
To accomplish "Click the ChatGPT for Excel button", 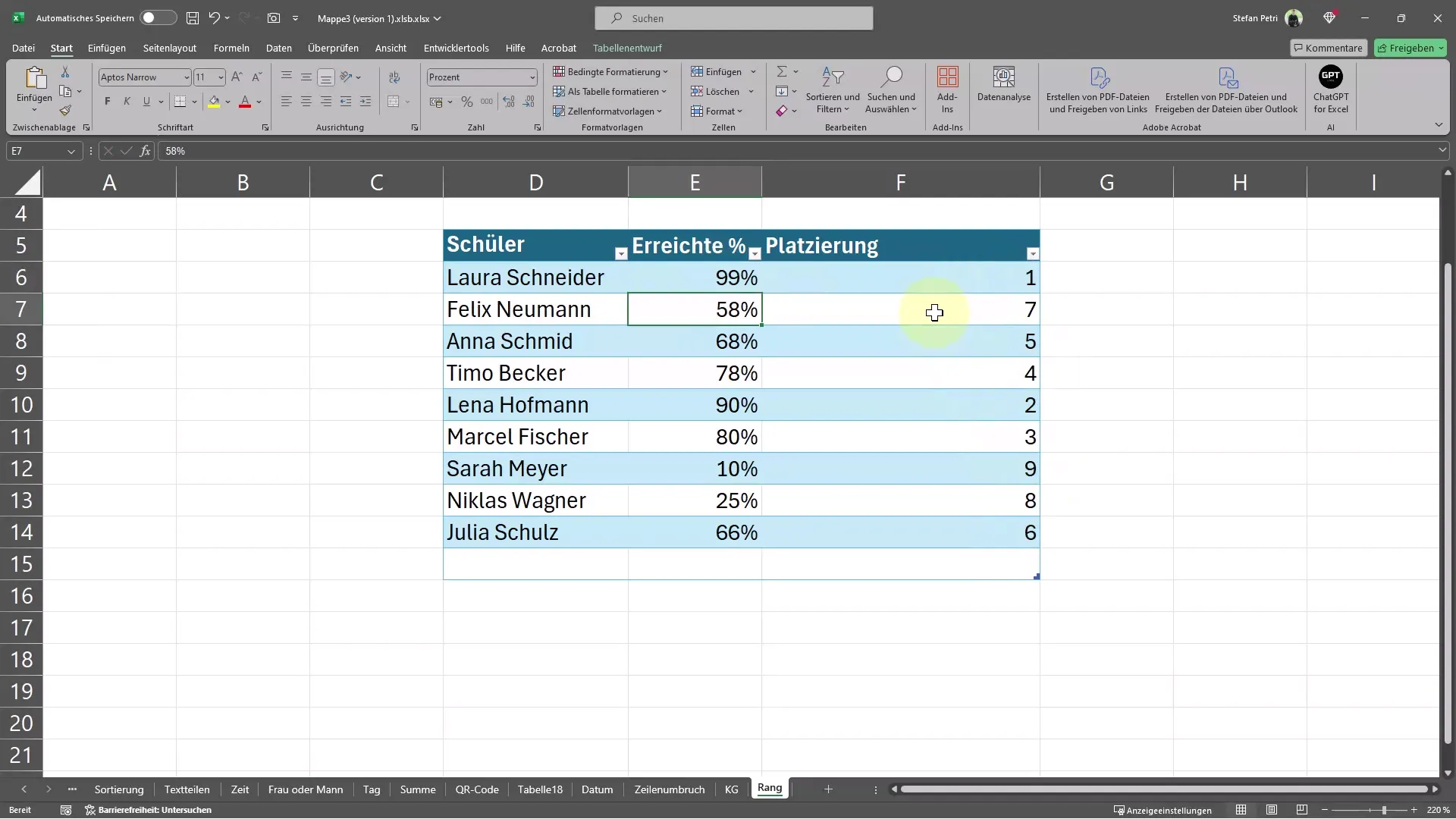I will coord(1332,89).
